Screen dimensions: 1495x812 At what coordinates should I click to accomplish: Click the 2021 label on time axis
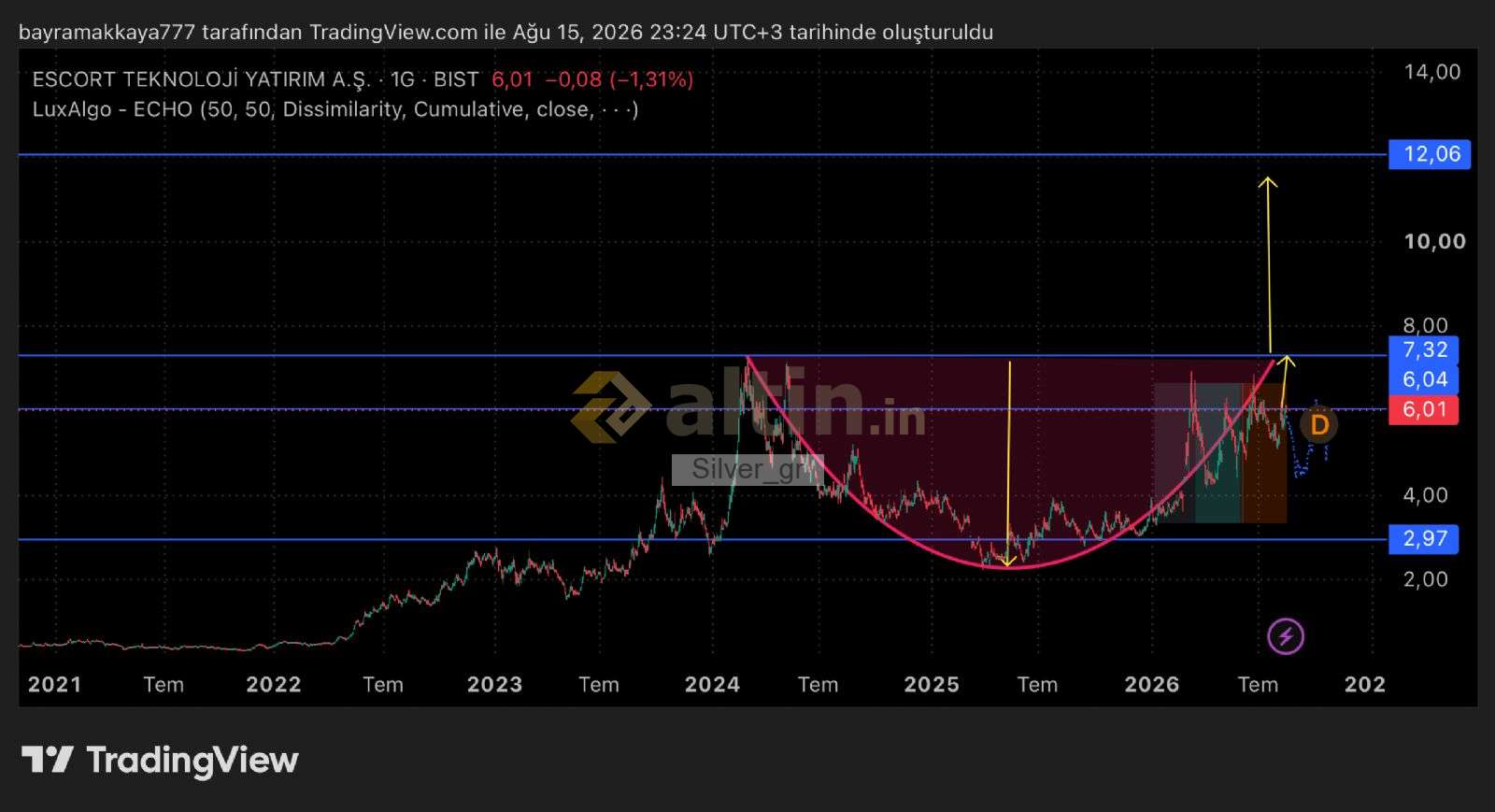(x=54, y=685)
